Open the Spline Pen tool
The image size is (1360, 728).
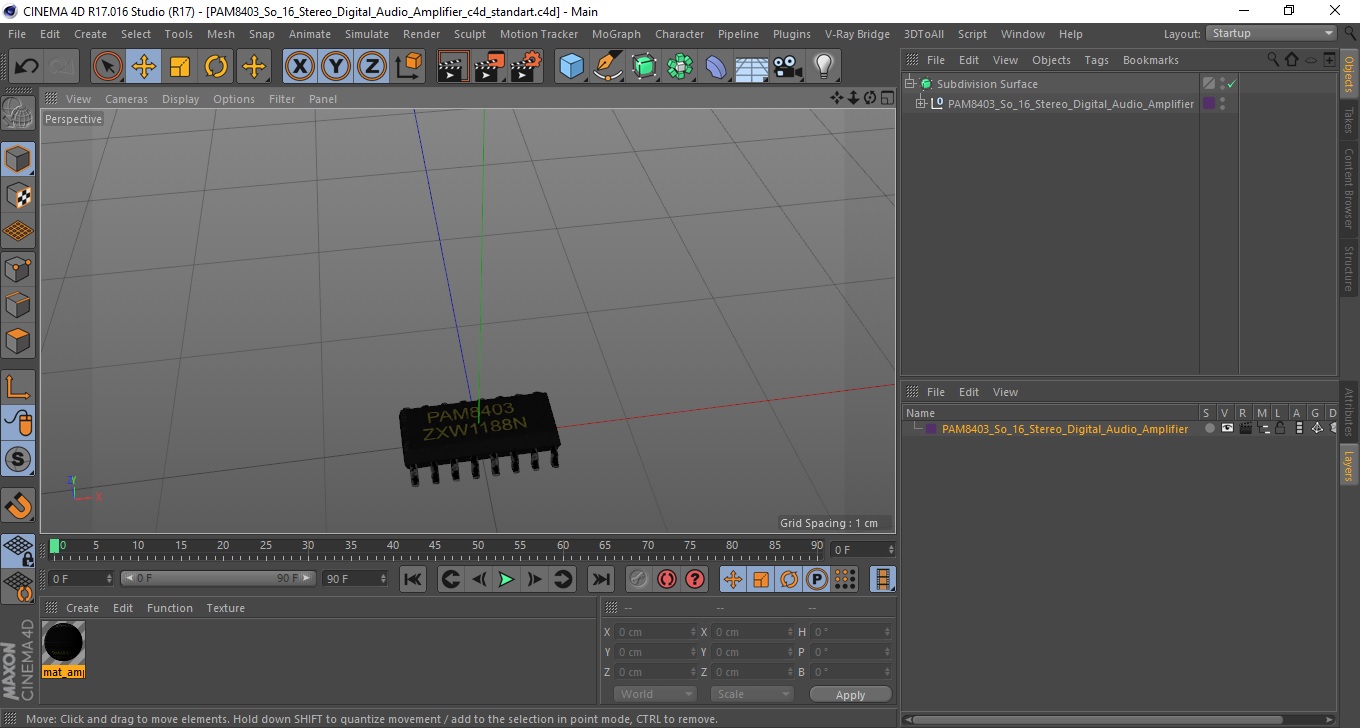tap(608, 67)
